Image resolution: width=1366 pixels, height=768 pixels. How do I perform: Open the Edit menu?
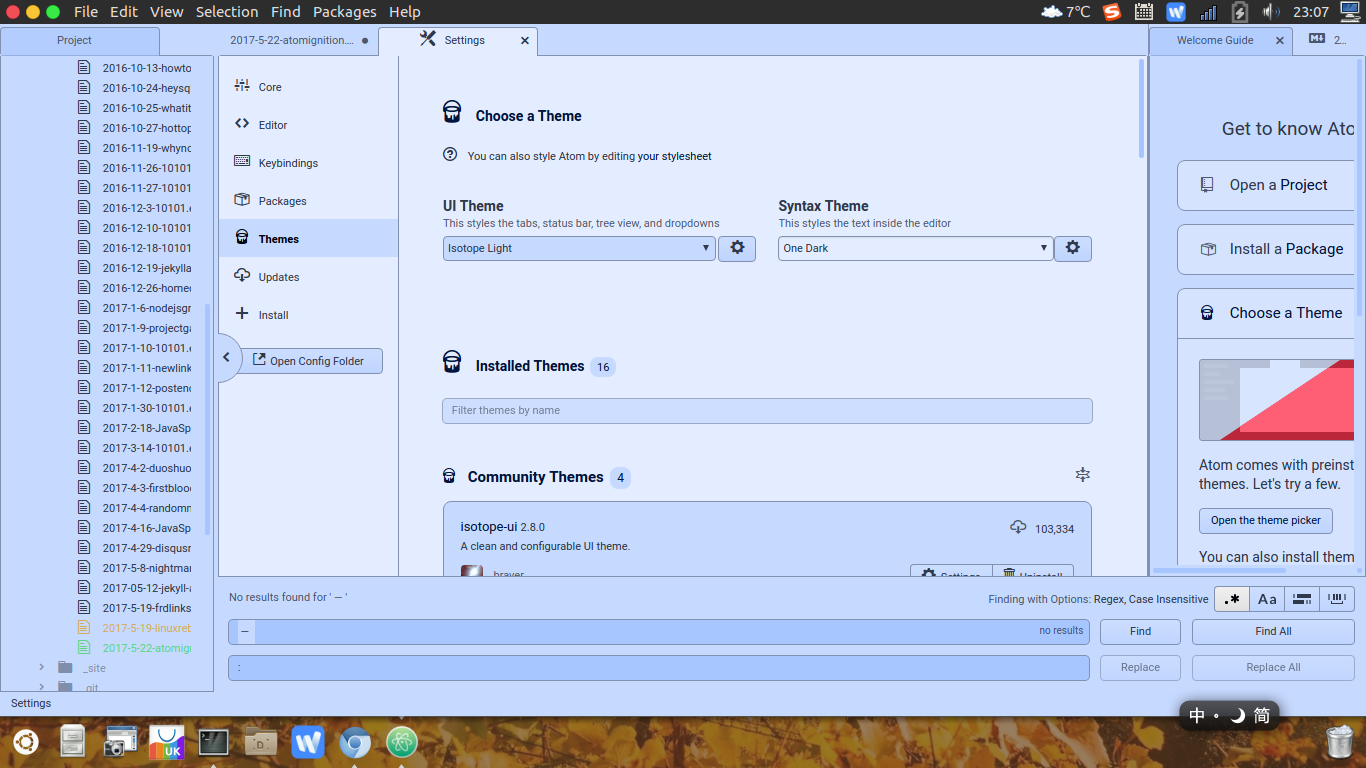coord(124,12)
